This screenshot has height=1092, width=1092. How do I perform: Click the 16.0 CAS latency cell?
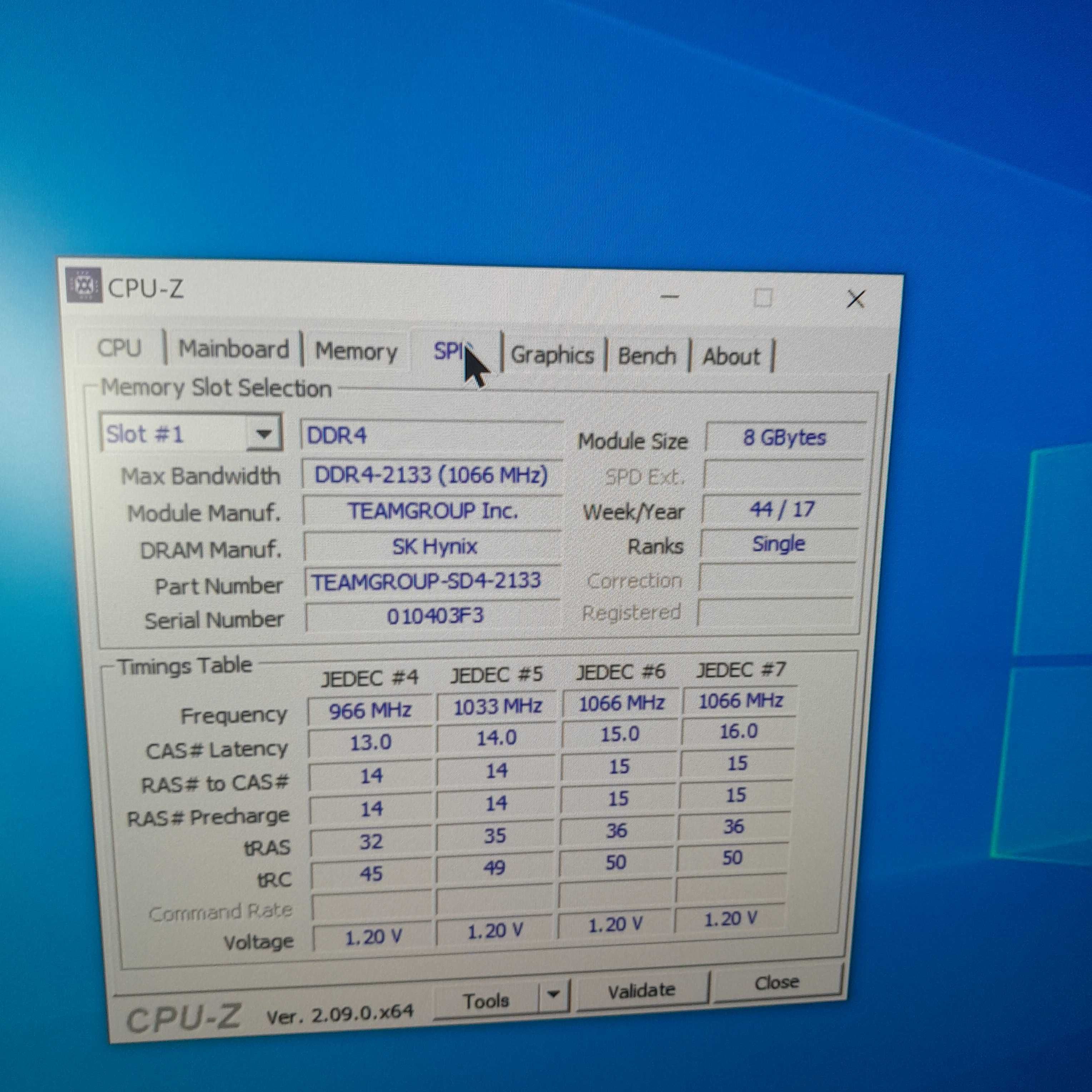tap(738, 732)
